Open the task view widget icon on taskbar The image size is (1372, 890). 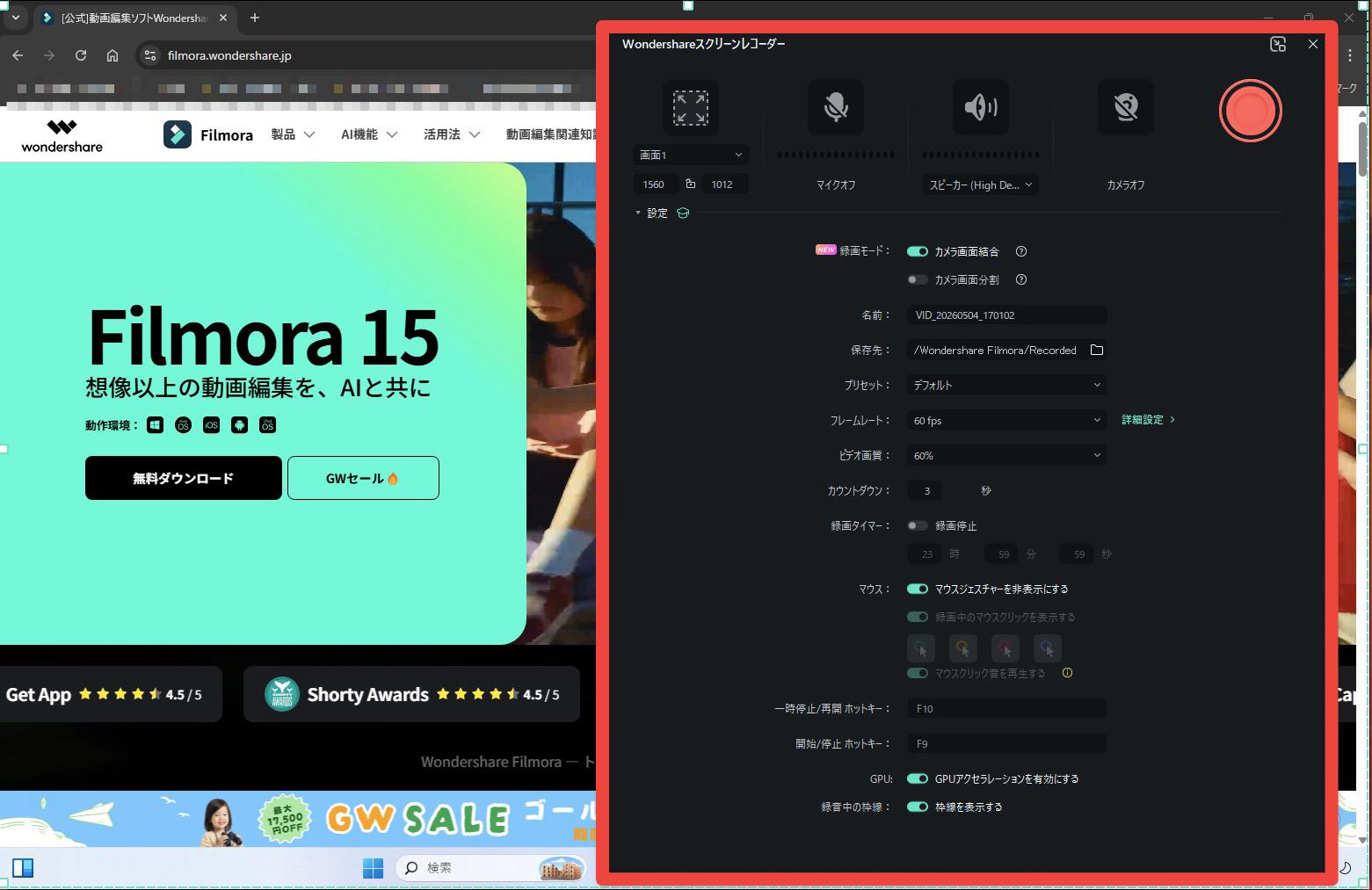tap(23, 868)
